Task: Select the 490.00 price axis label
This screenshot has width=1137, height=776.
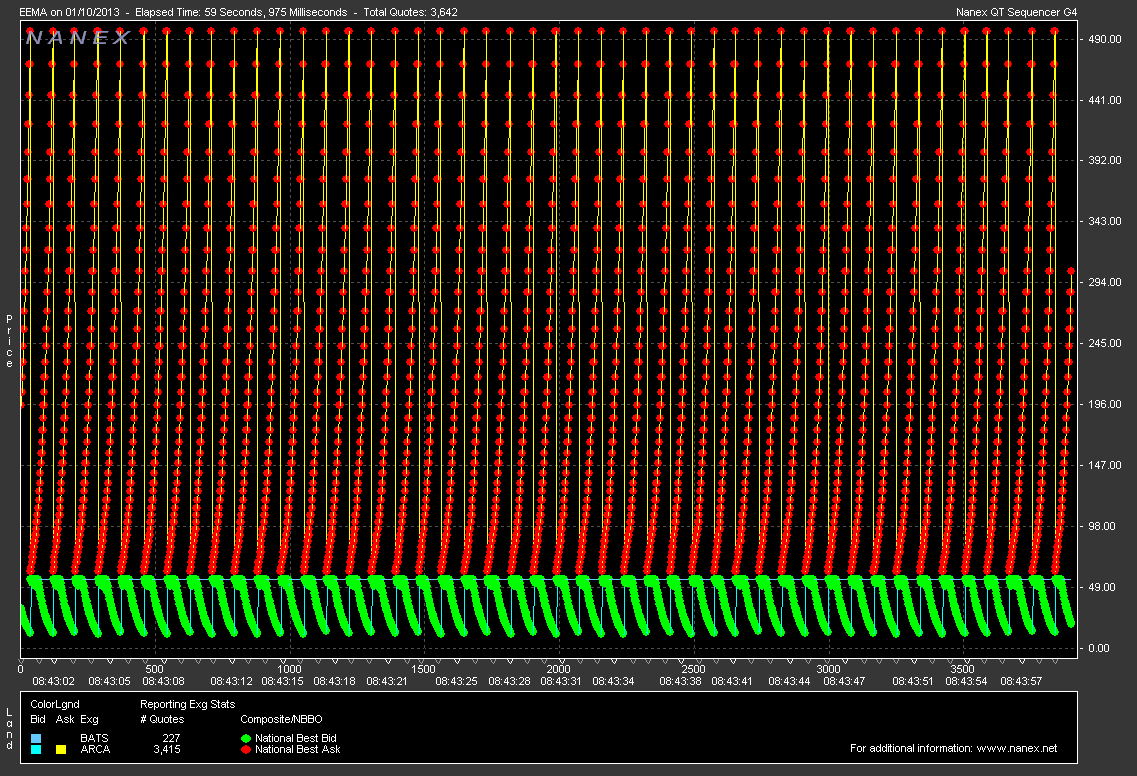Action: click(x=1104, y=39)
